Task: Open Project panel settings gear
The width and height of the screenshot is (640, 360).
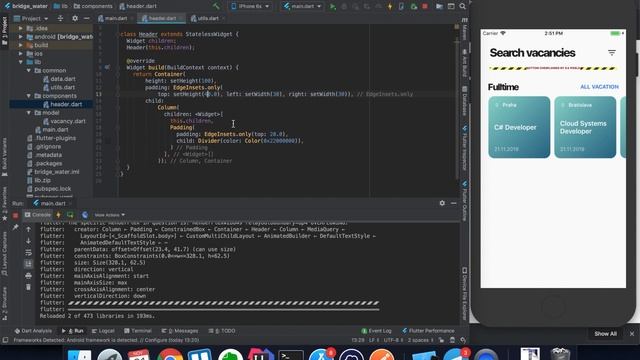Action: coord(75,18)
